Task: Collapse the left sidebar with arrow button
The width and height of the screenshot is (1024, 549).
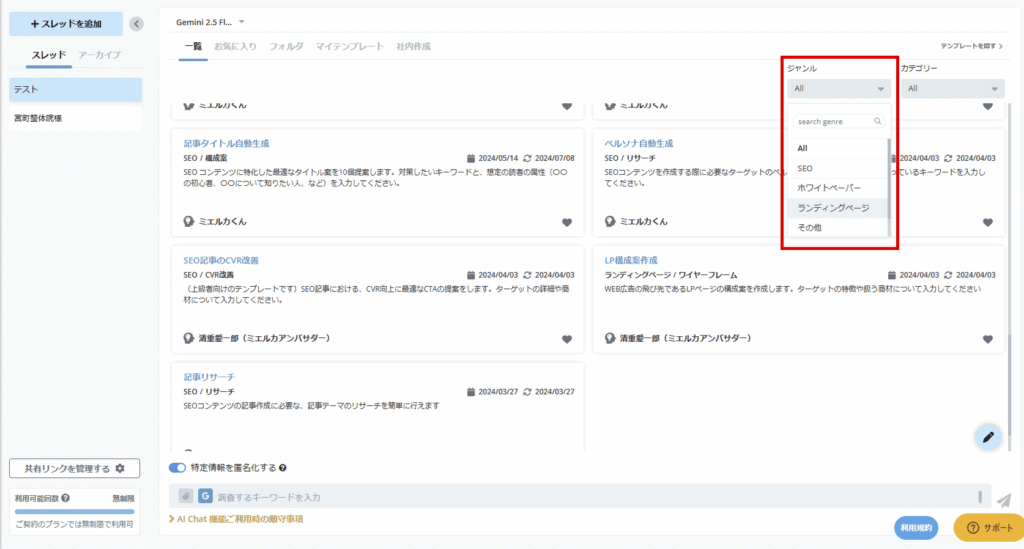Action: [136, 24]
